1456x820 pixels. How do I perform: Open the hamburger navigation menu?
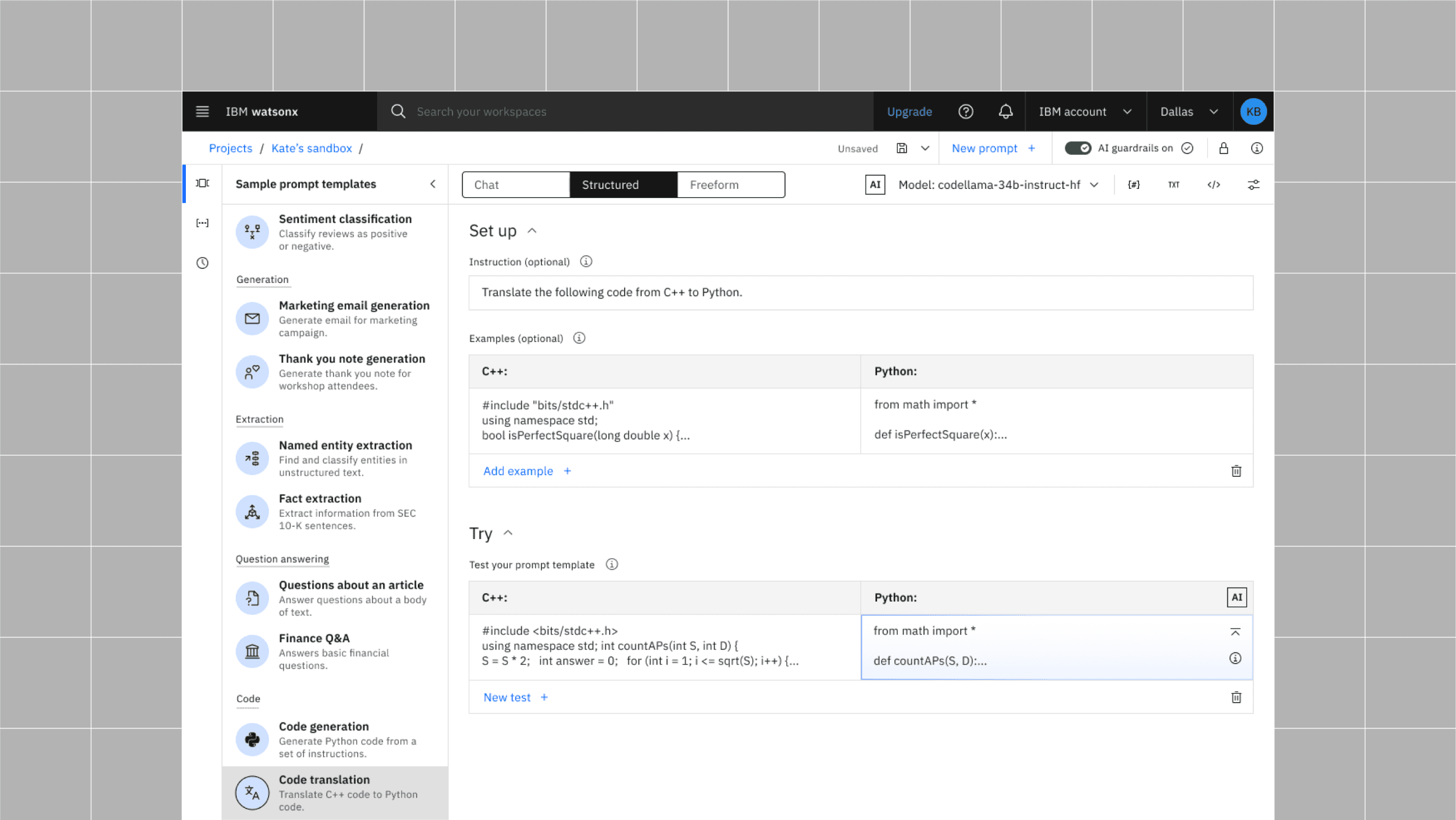tap(202, 111)
